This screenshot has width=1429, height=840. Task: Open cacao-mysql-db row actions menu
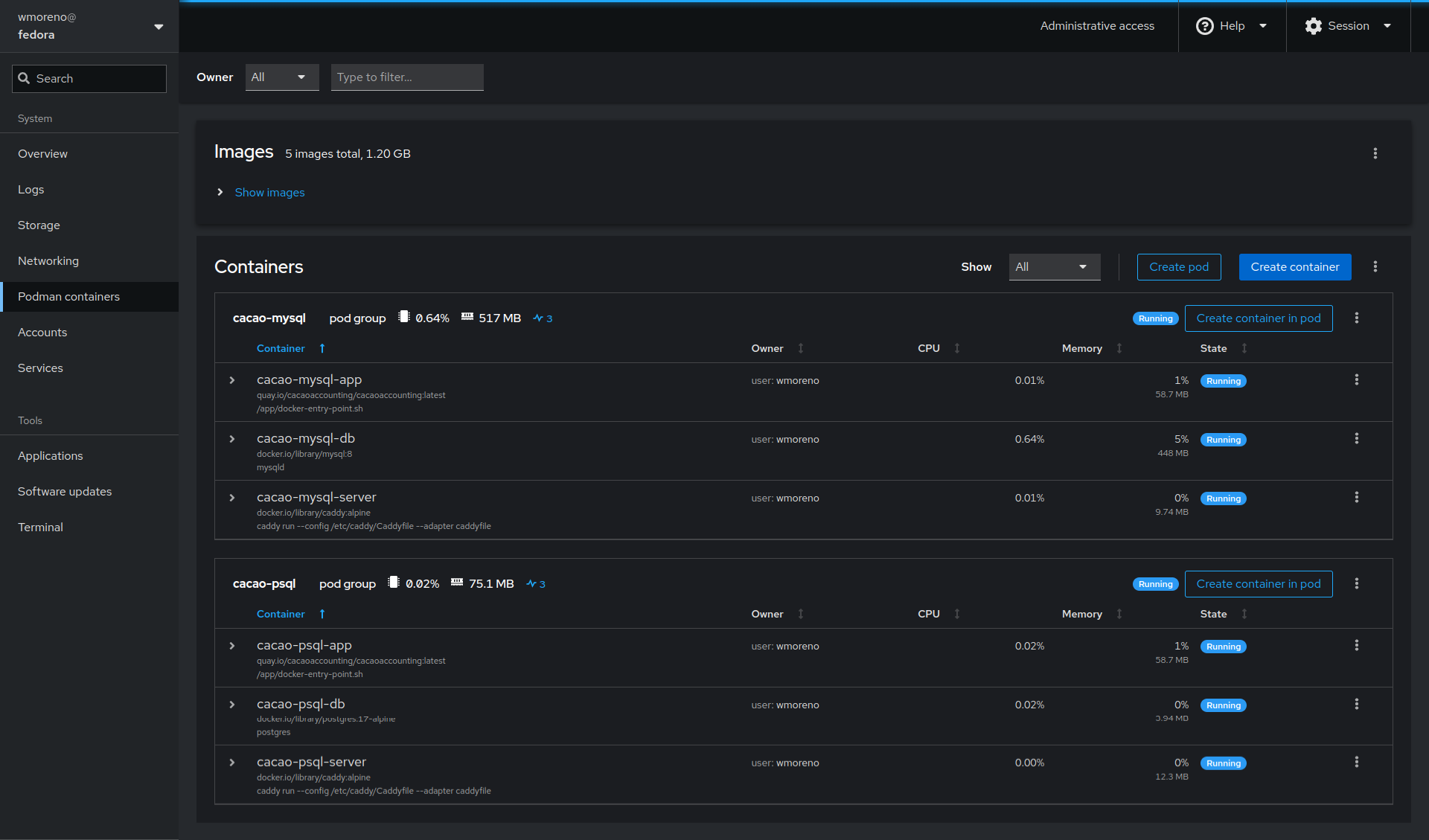coord(1356,438)
